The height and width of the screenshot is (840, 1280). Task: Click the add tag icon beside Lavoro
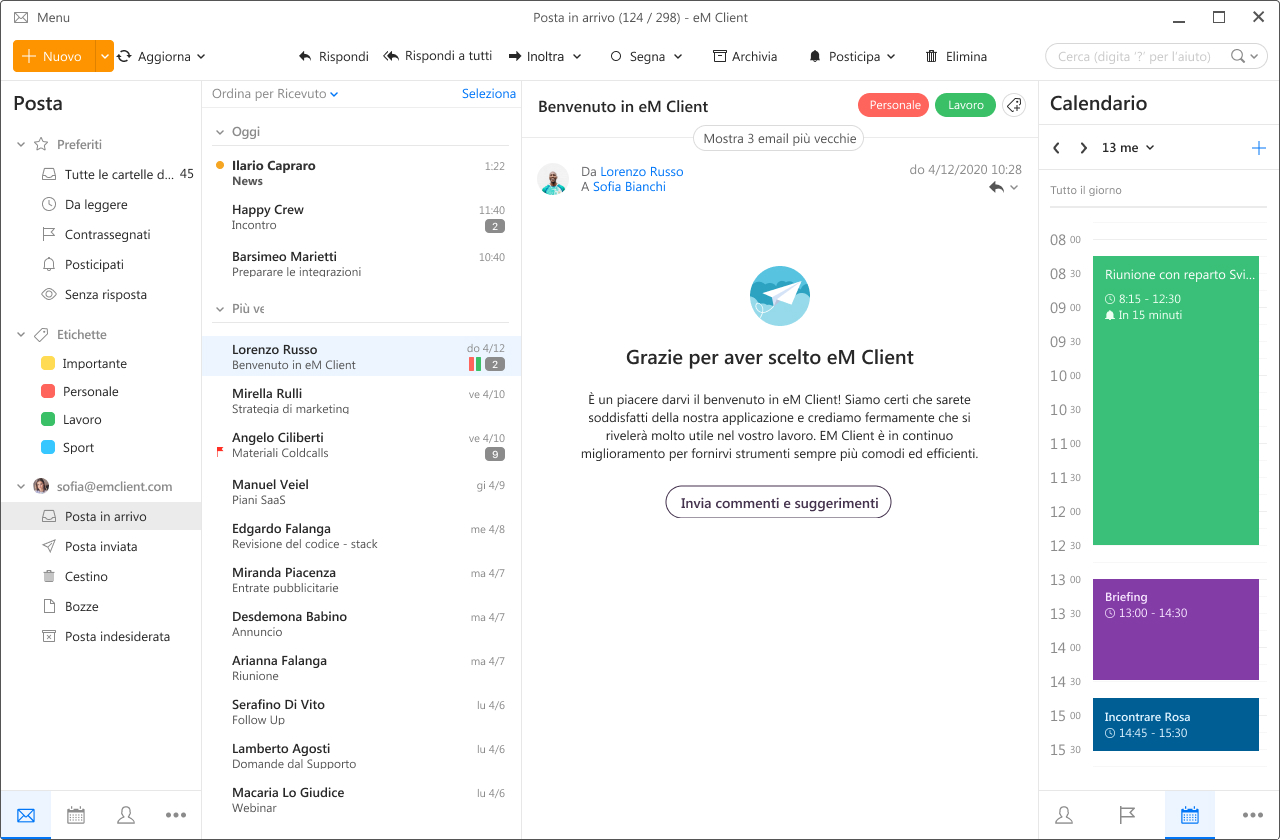tap(1014, 105)
